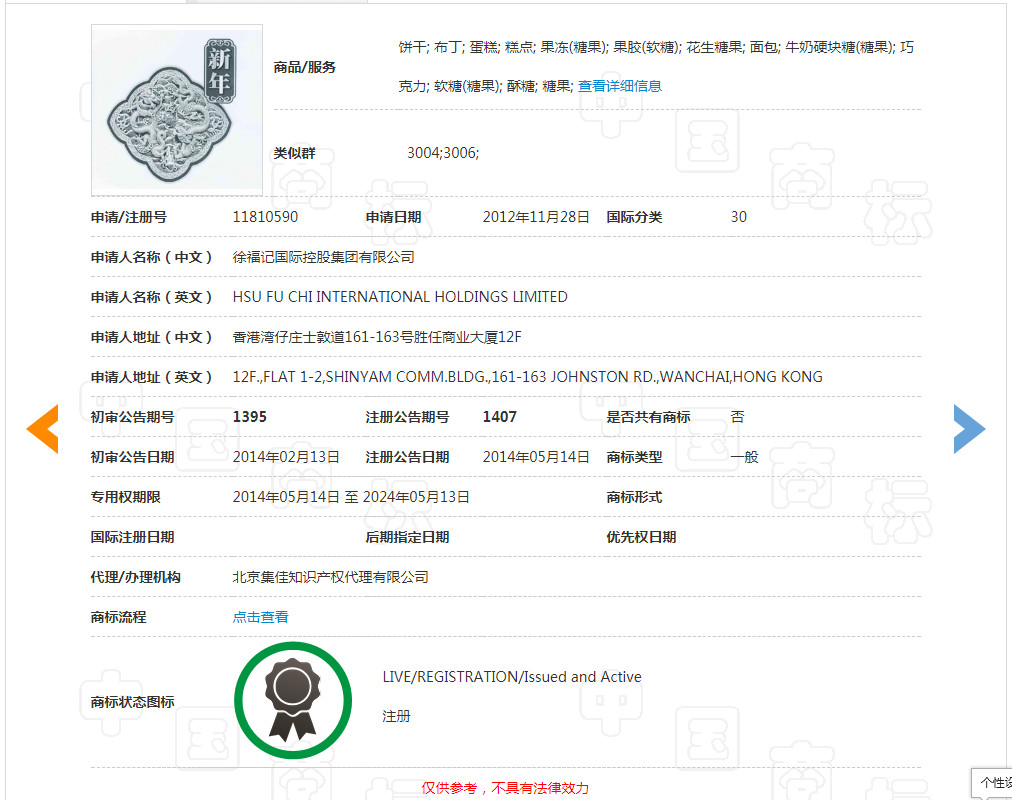Click the agent name 北京集佳知识产权代理有限公司

[330, 576]
